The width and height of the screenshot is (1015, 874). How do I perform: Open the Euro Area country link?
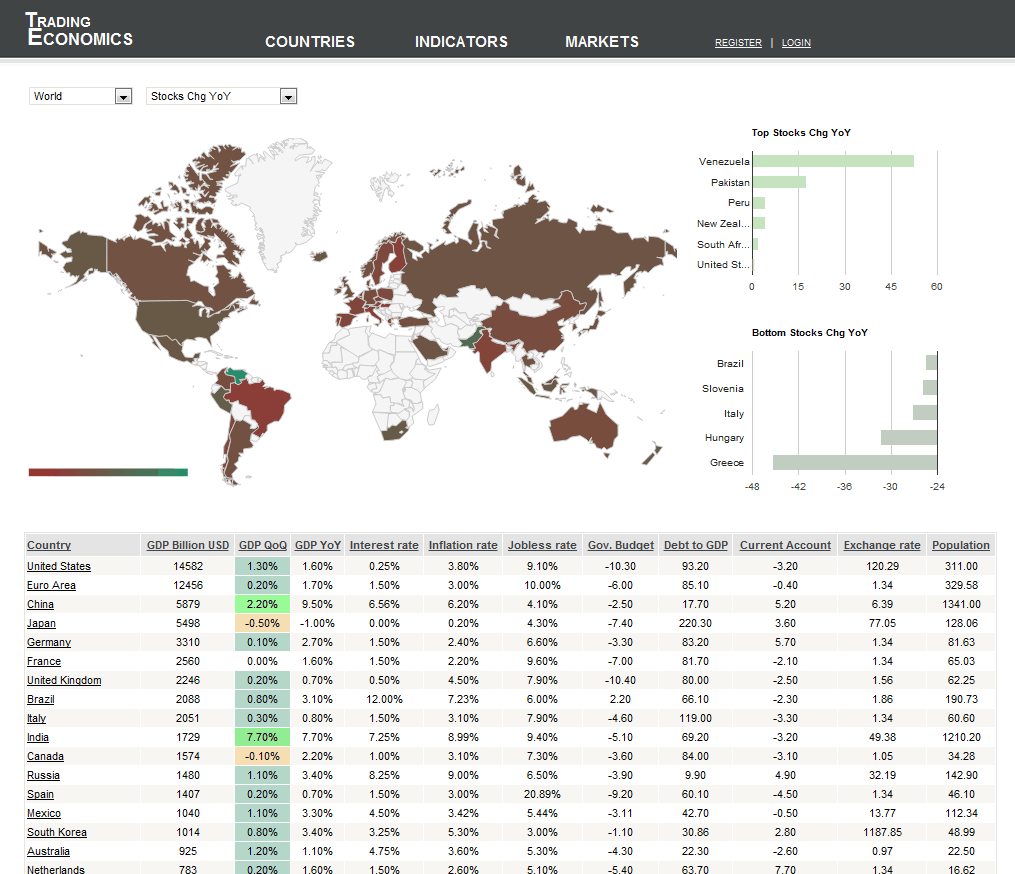[x=51, y=585]
